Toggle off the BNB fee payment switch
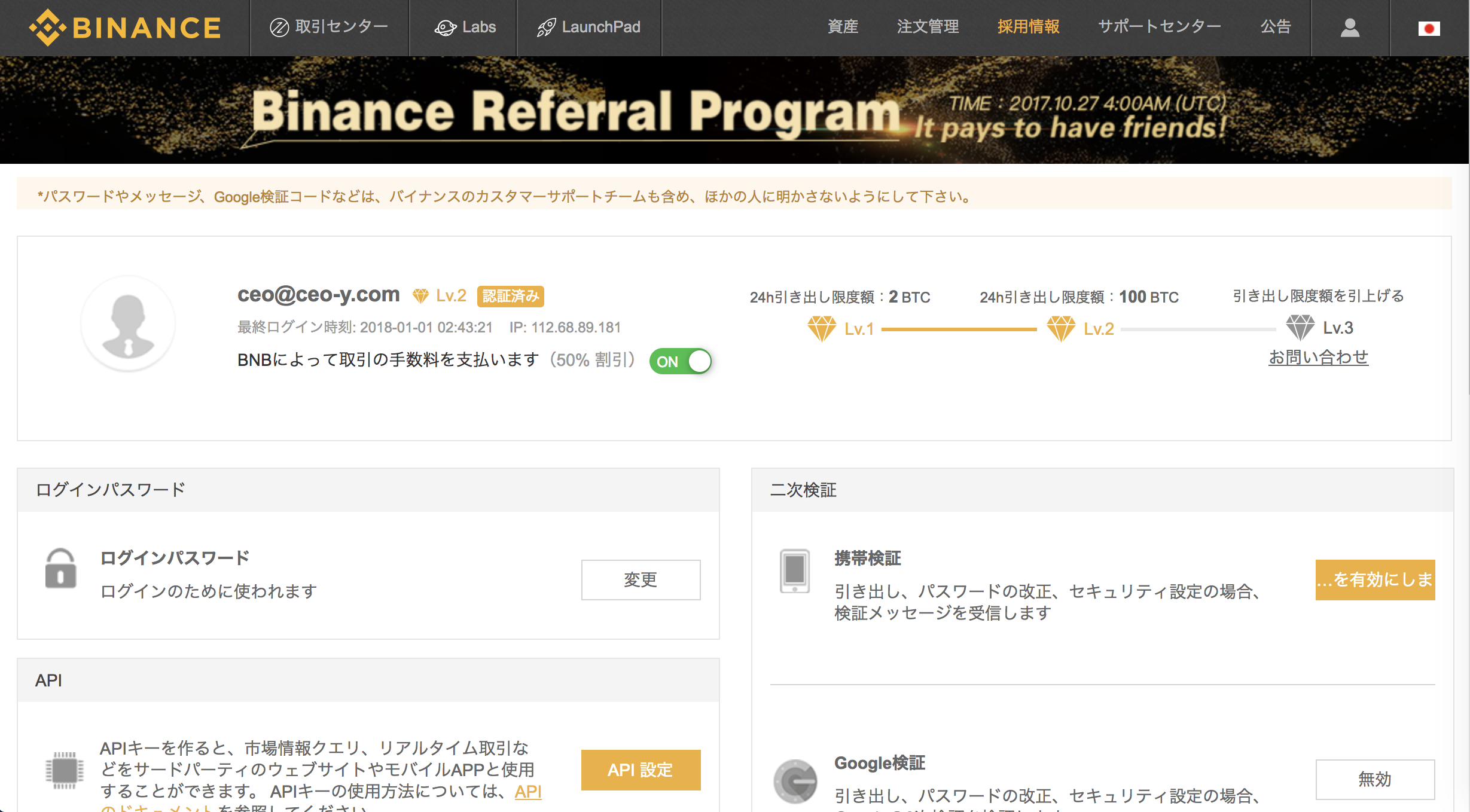This screenshot has width=1470, height=812. 681,361
